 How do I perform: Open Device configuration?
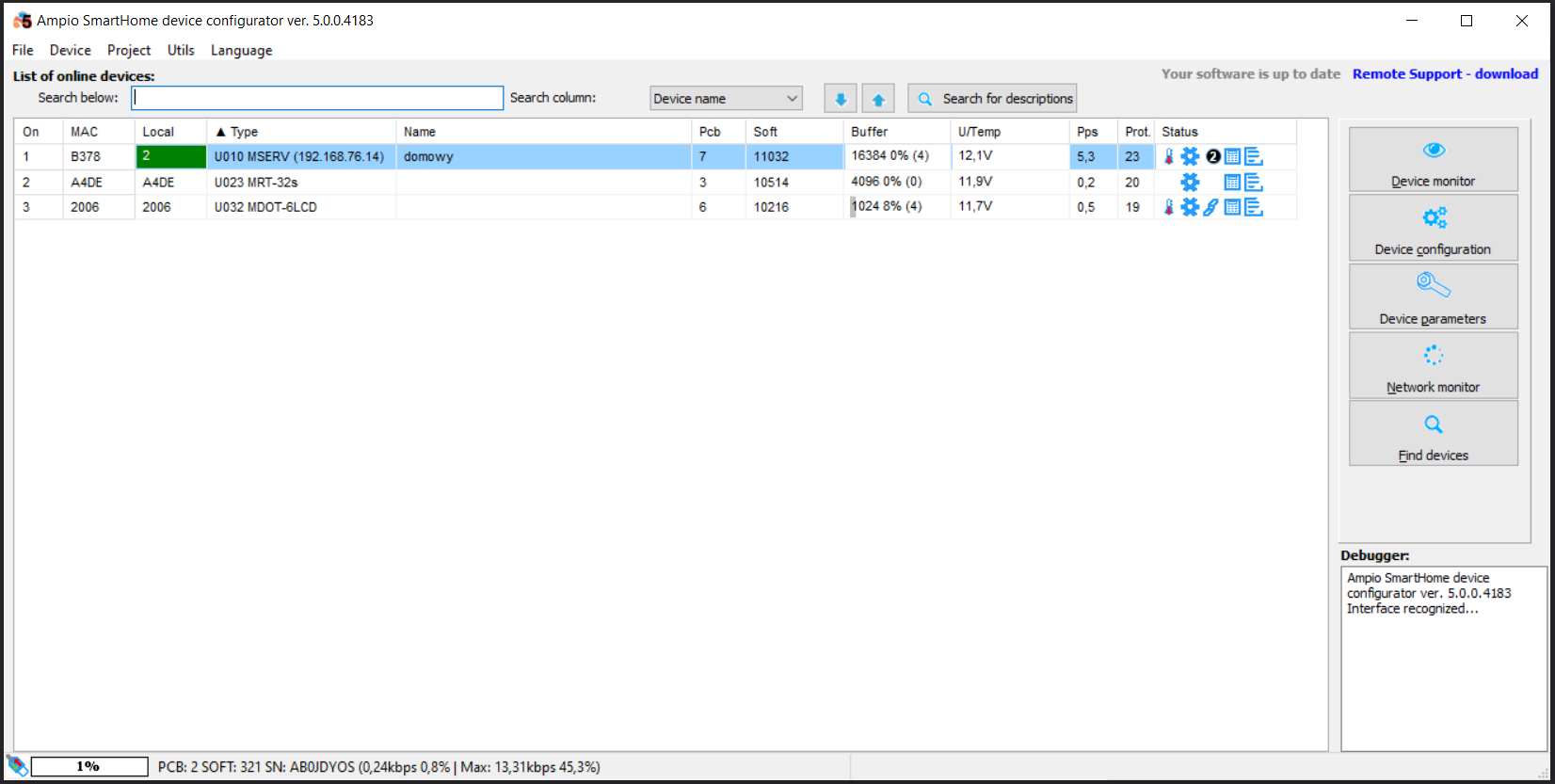click(1434, 228)
